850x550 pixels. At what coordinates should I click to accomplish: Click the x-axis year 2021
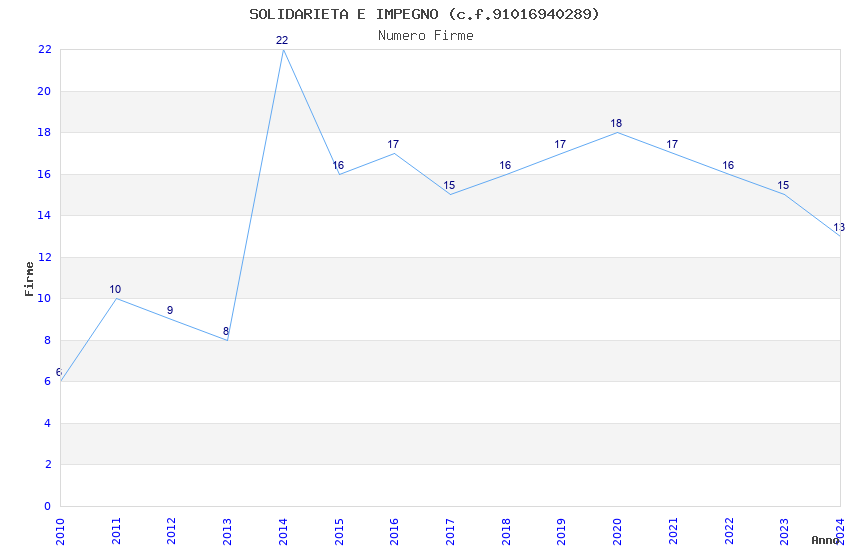click(x=673, y=532)
